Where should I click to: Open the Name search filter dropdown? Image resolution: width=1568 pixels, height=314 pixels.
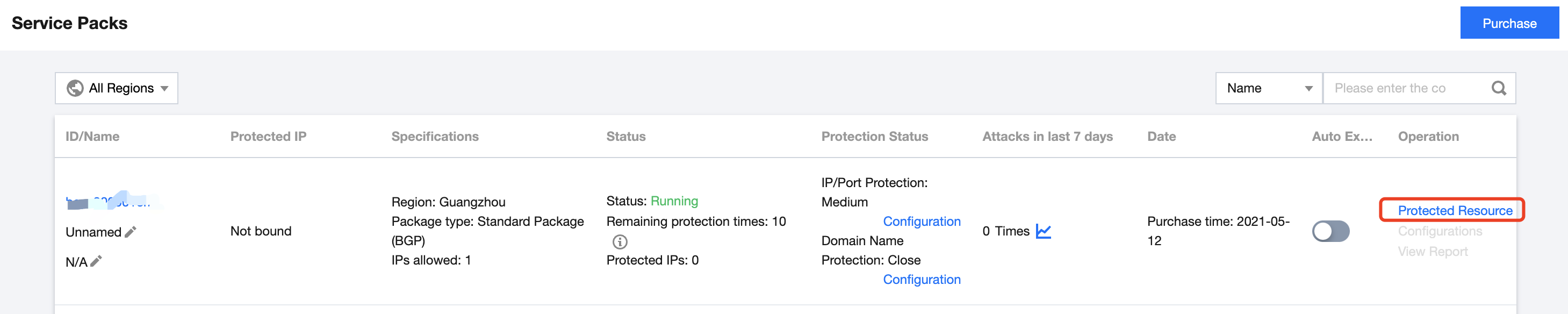coord(1269,88)
